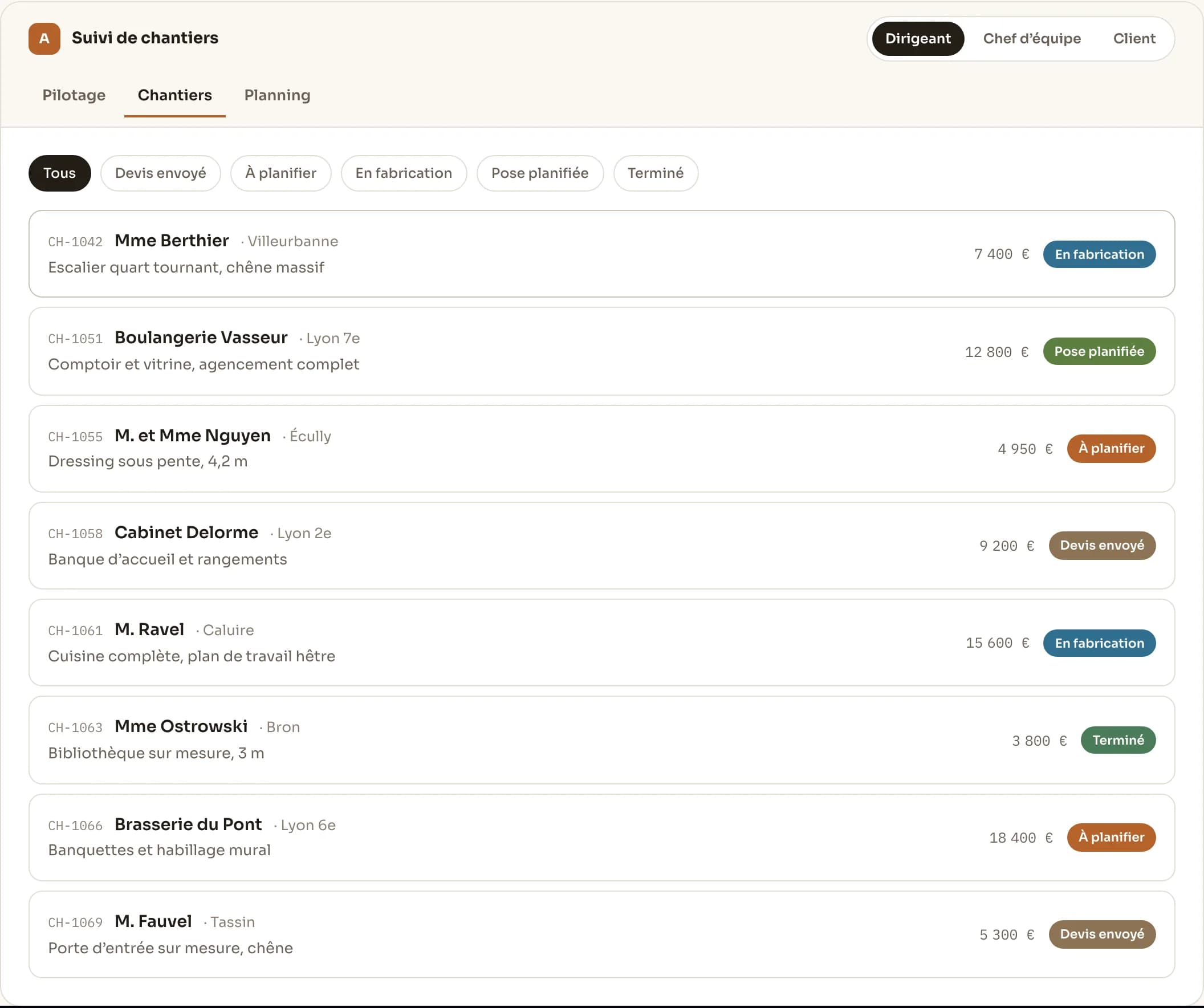Click "Banque d'accueil et rangements" description
1204x1008 pixels.
tap(168, 559)
